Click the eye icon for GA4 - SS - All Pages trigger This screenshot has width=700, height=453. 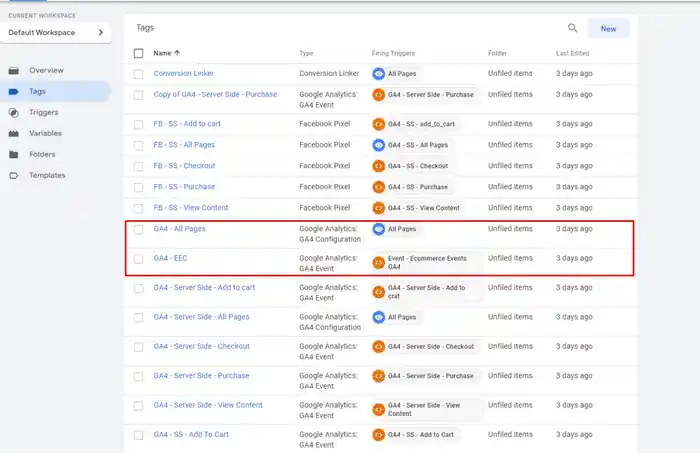point(379,145)
